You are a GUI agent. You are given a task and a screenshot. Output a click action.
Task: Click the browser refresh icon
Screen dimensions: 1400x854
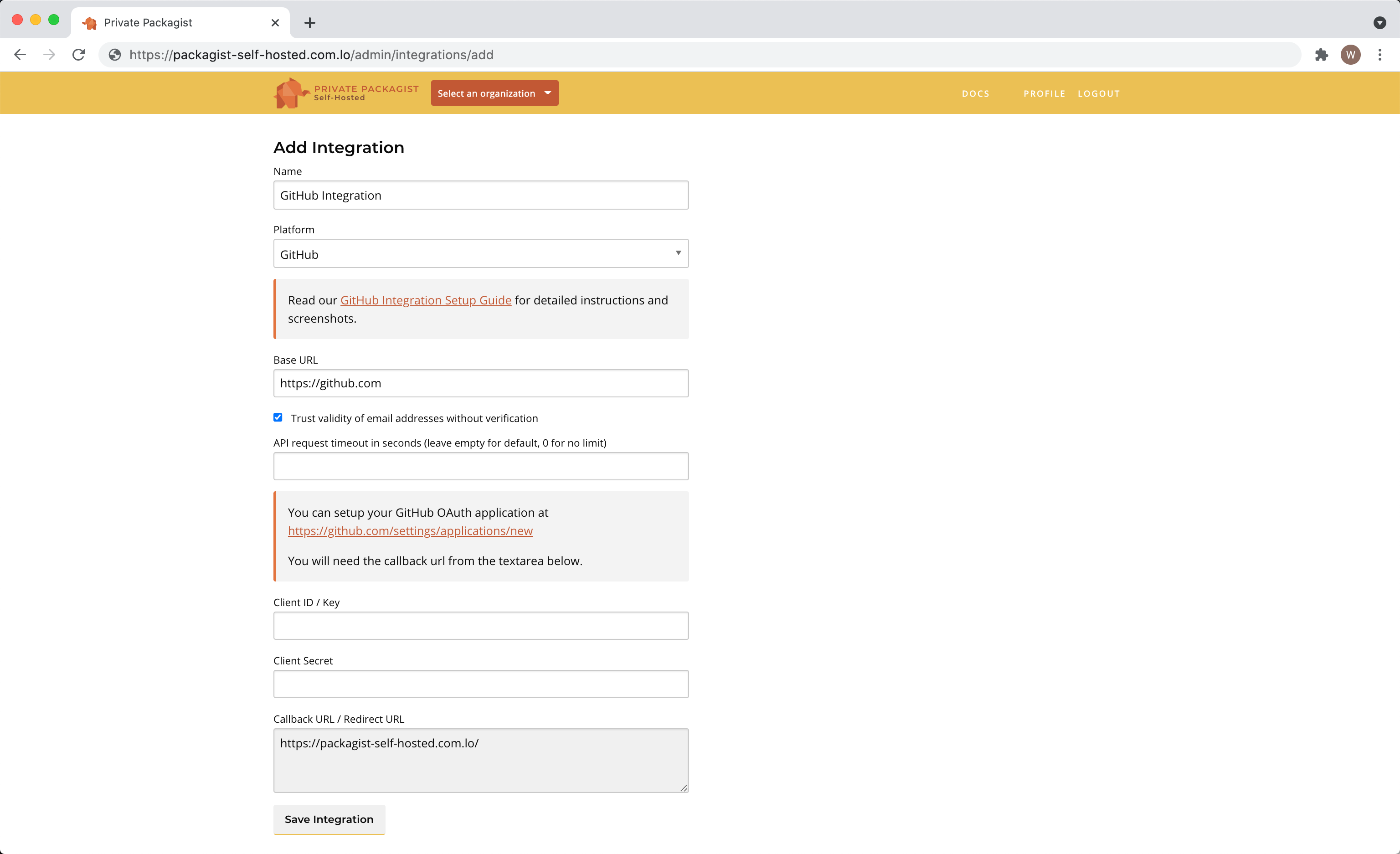(x=79, y=54)
